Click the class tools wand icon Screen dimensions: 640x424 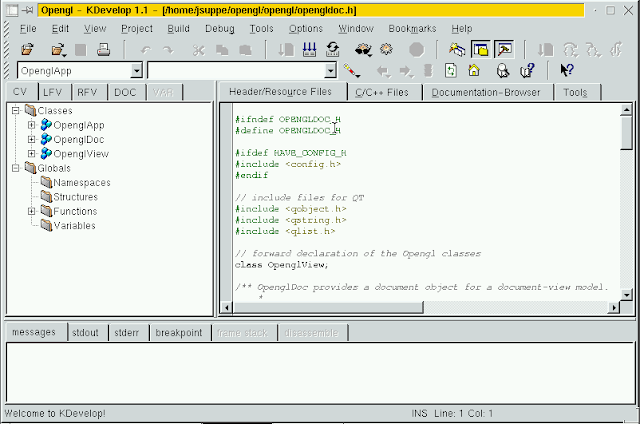351,71
